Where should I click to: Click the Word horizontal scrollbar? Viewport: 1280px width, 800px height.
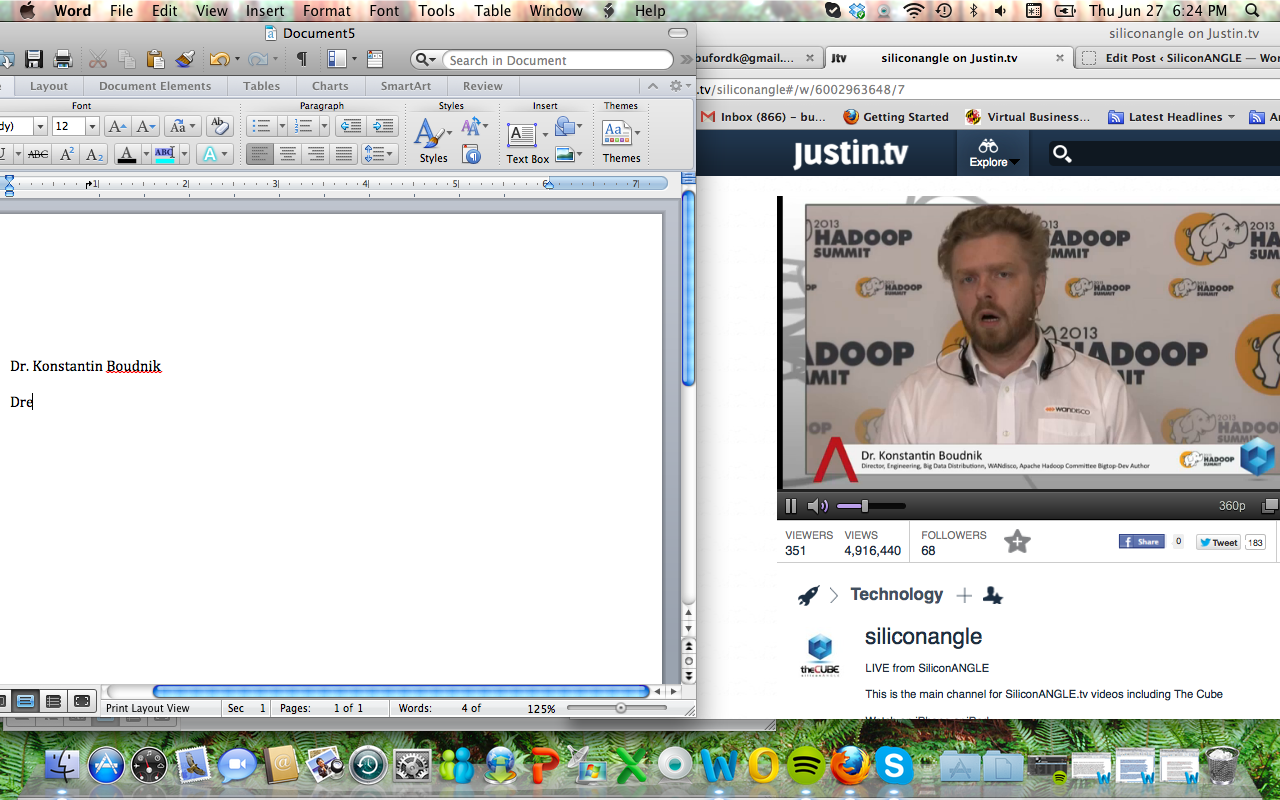pyautogui.click(x=400, y=691)
